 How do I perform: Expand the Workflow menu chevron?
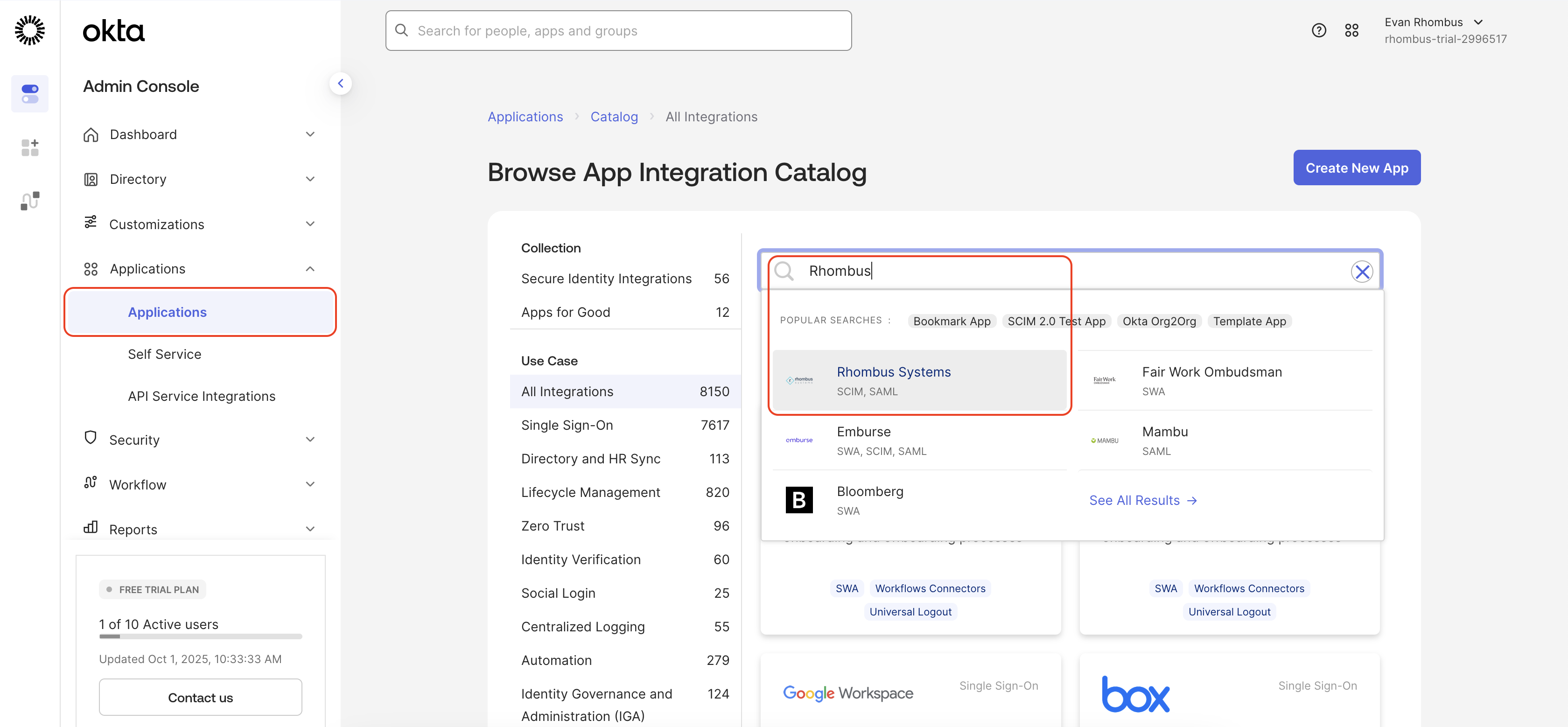click(310, 485)
